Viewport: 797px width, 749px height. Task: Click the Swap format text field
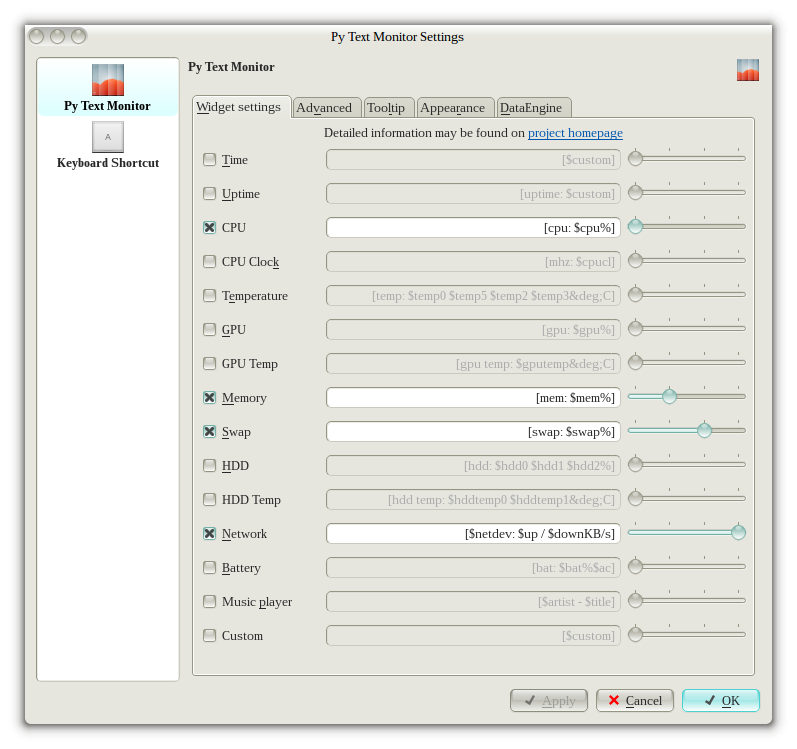[x=473, y=432]
